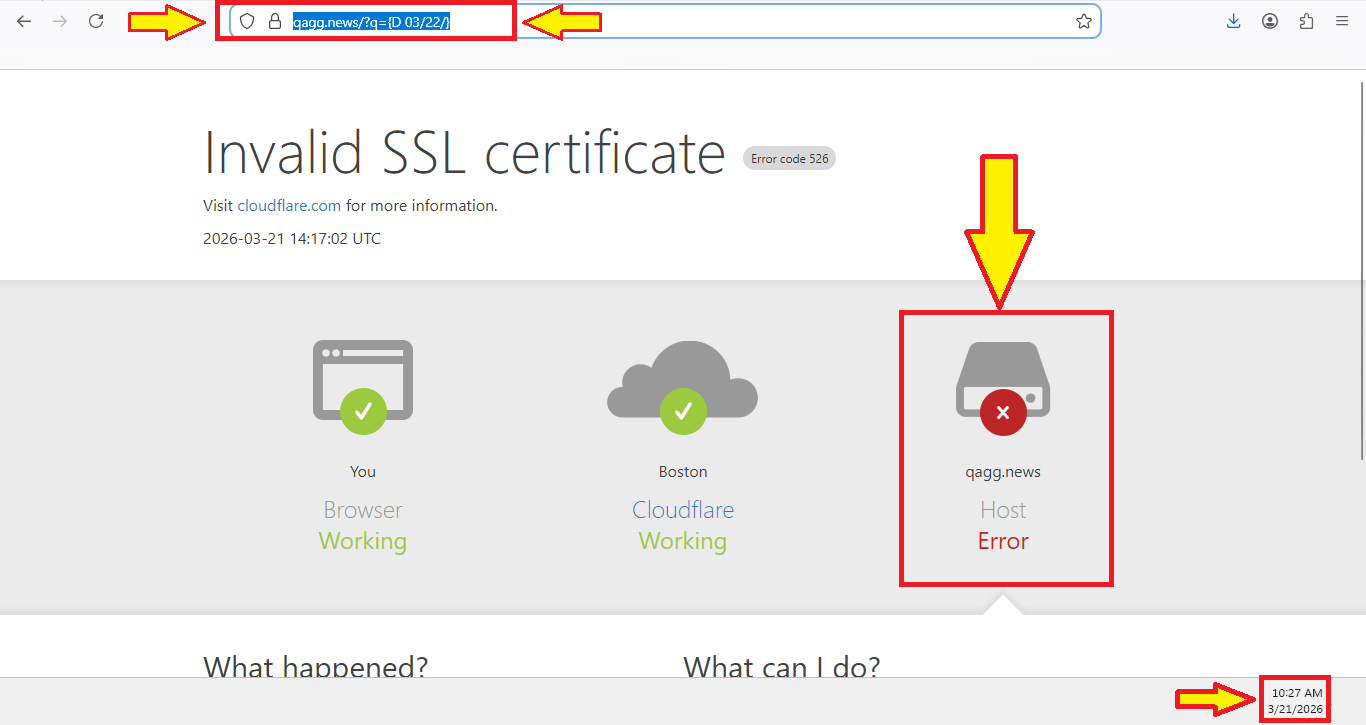Open the account profile icon

point(1270,21)
